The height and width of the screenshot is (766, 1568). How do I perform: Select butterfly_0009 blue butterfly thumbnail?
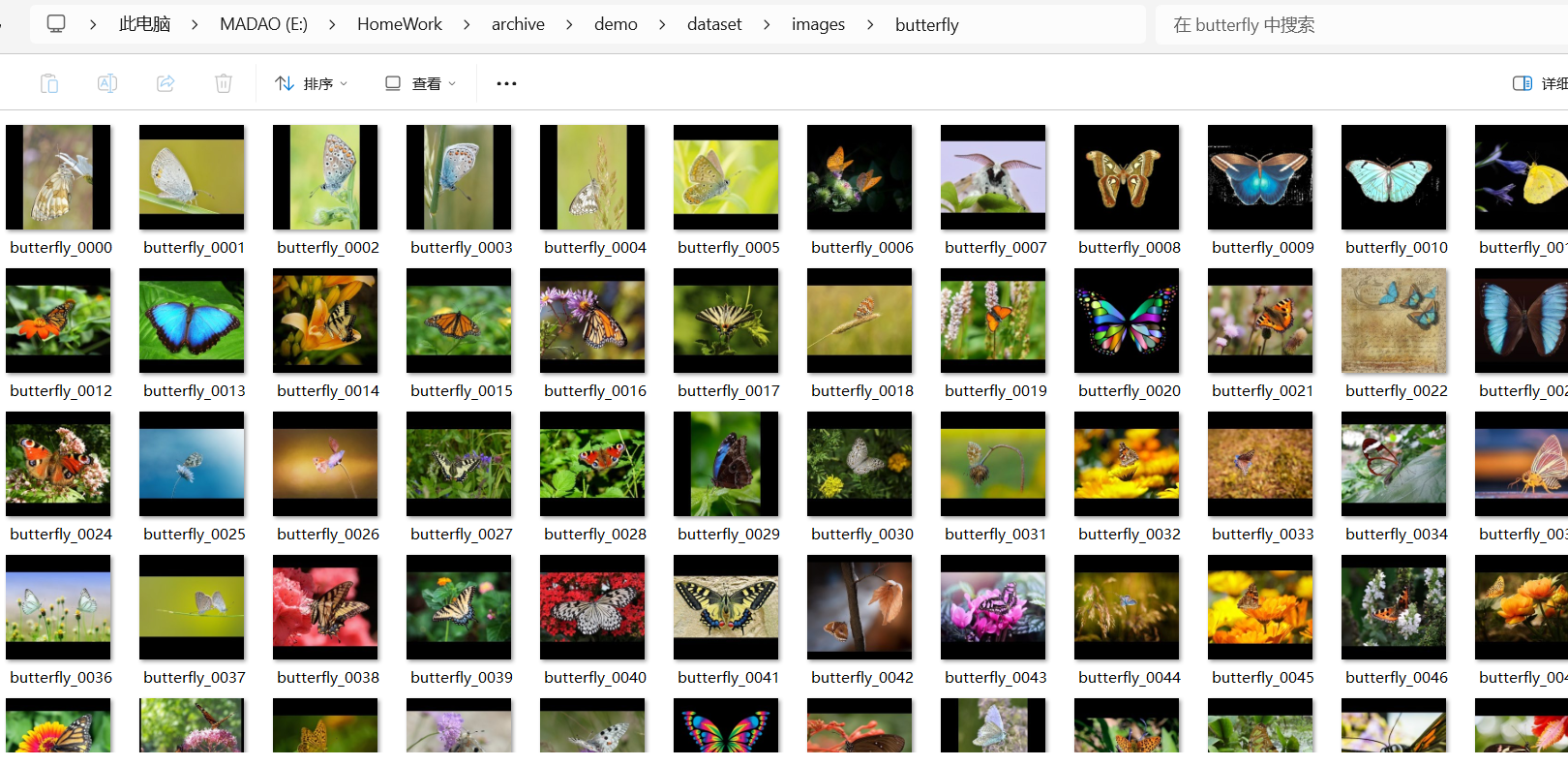coord(1260,177)
